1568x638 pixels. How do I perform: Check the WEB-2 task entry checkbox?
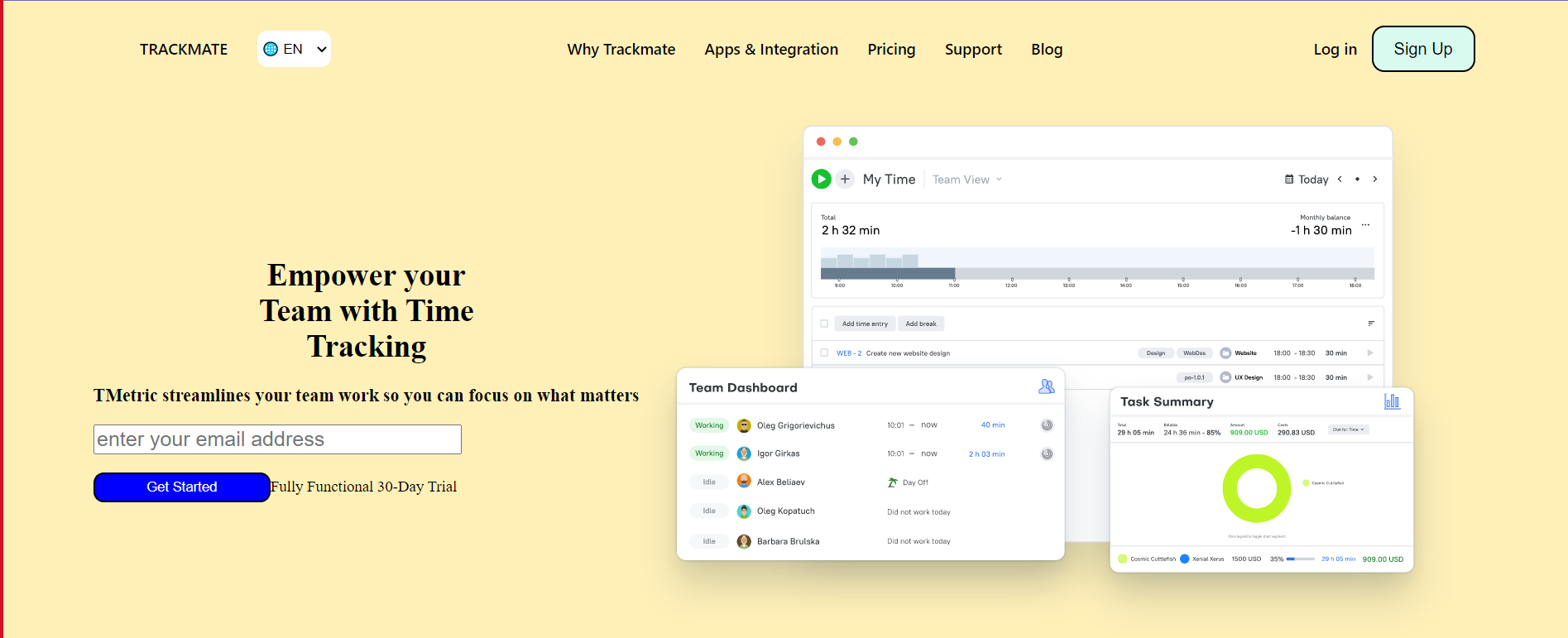(x=824, y=353)
